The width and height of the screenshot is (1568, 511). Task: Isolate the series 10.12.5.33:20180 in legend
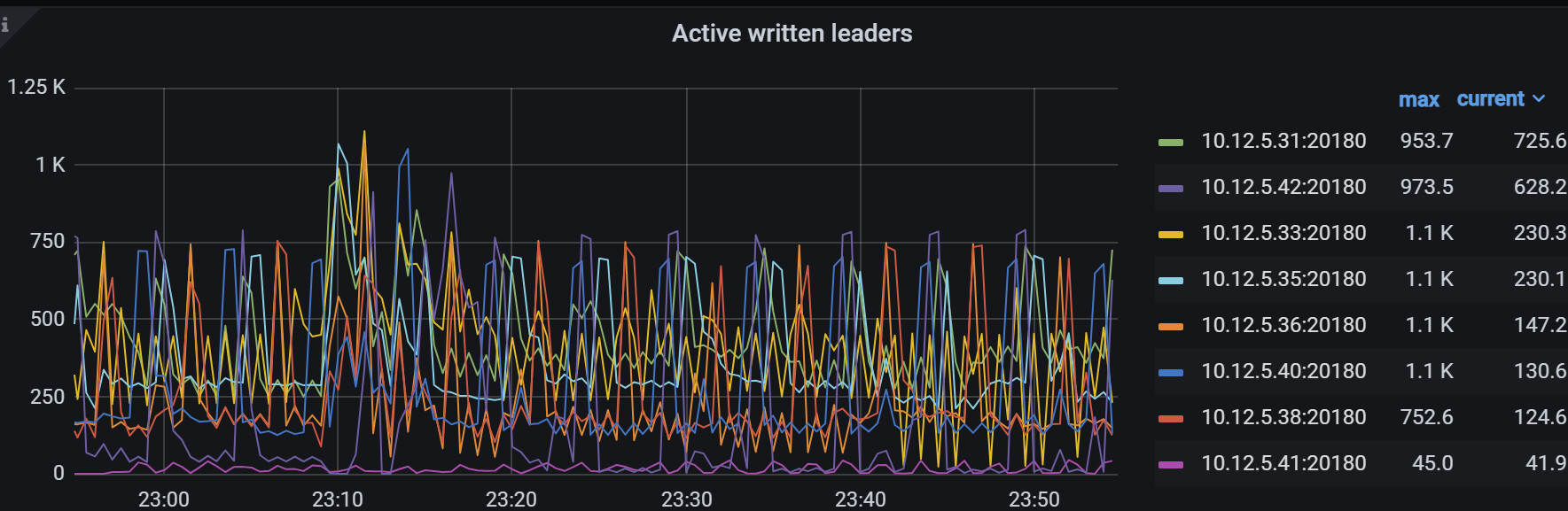(x=1283, y=233)
